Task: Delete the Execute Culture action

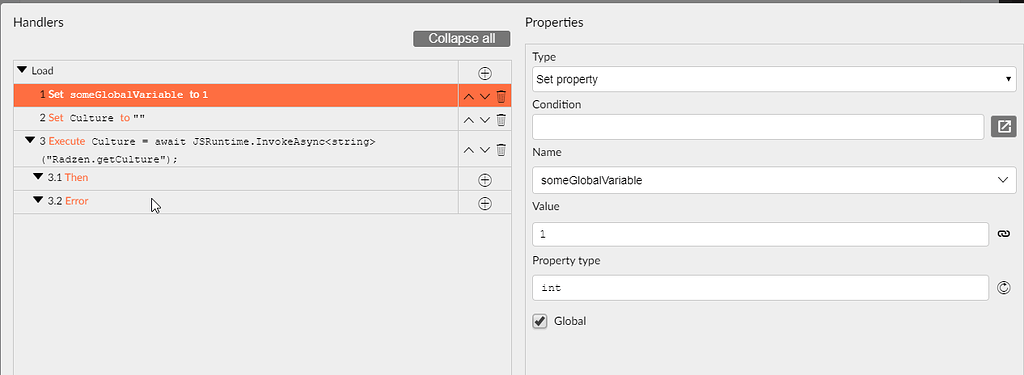Action: [x=501, y=150]
